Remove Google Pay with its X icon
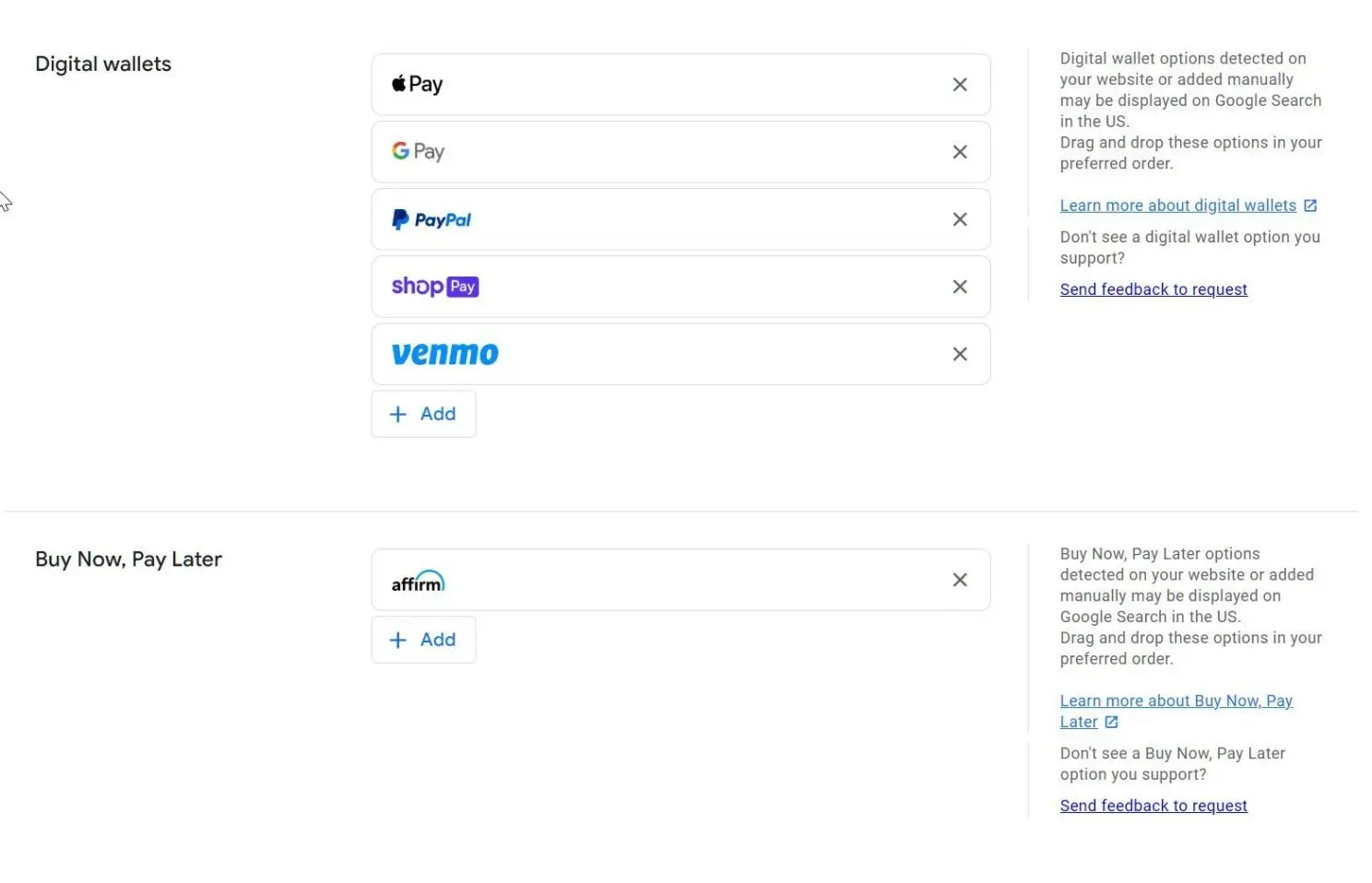1372x883 pixels. tap(960, 152)
